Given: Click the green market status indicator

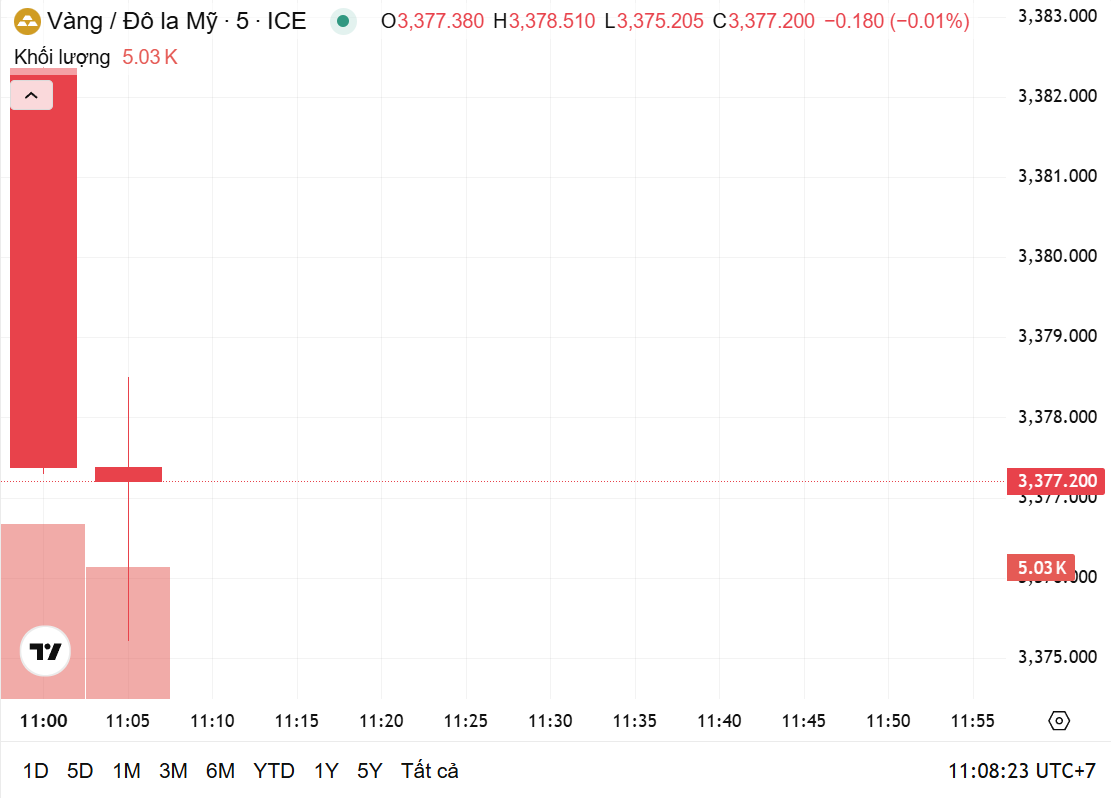Looking at the screenshot, I should (x=343, y=21).
